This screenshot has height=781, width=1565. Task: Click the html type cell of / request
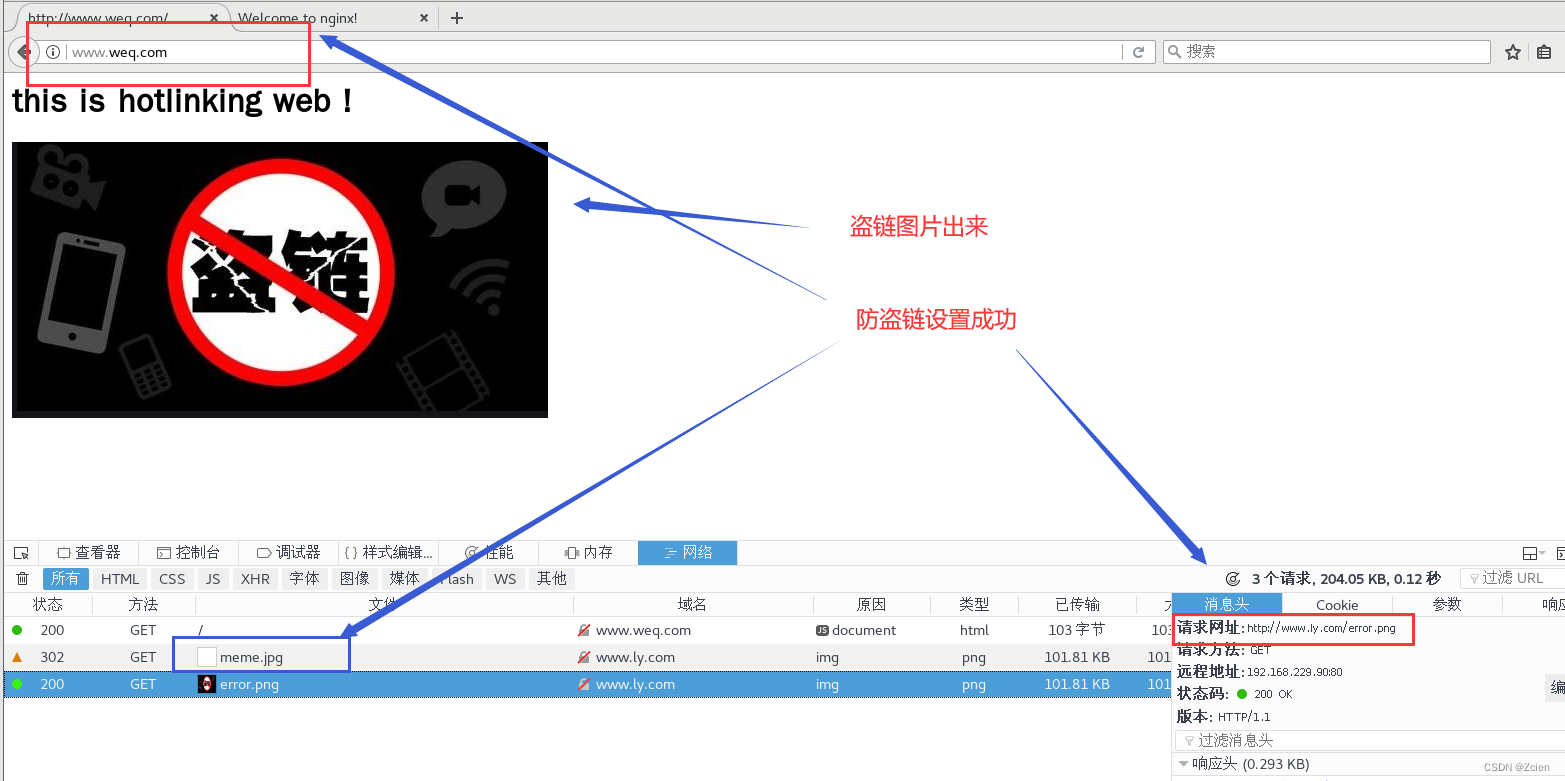coord(974,631)
